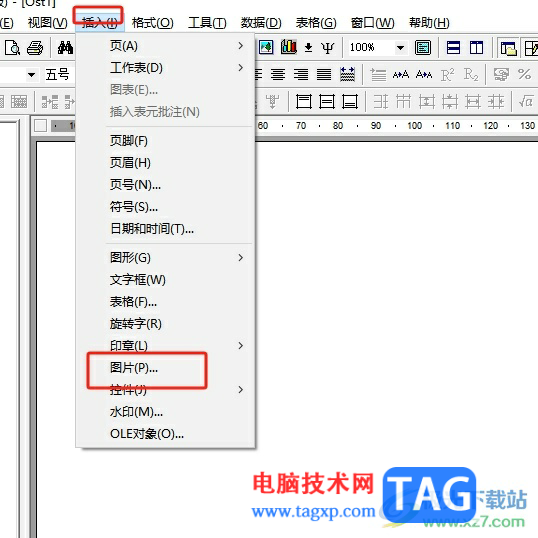Click the downward arrow with underline icon
This screenshot has height=538, width=538.
(x=308, y=48)
